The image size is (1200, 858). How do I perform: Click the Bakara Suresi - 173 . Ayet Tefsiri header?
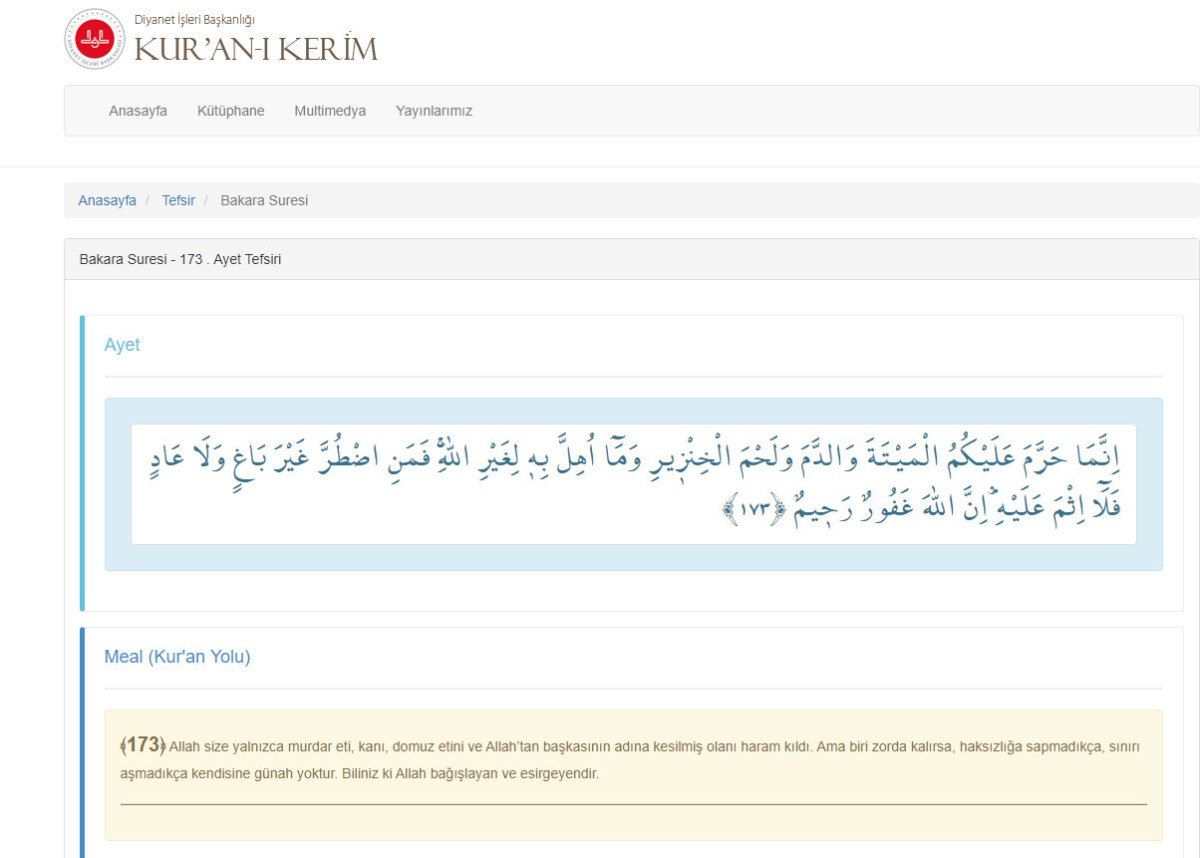pyautogui.click(x=180, y=259)
